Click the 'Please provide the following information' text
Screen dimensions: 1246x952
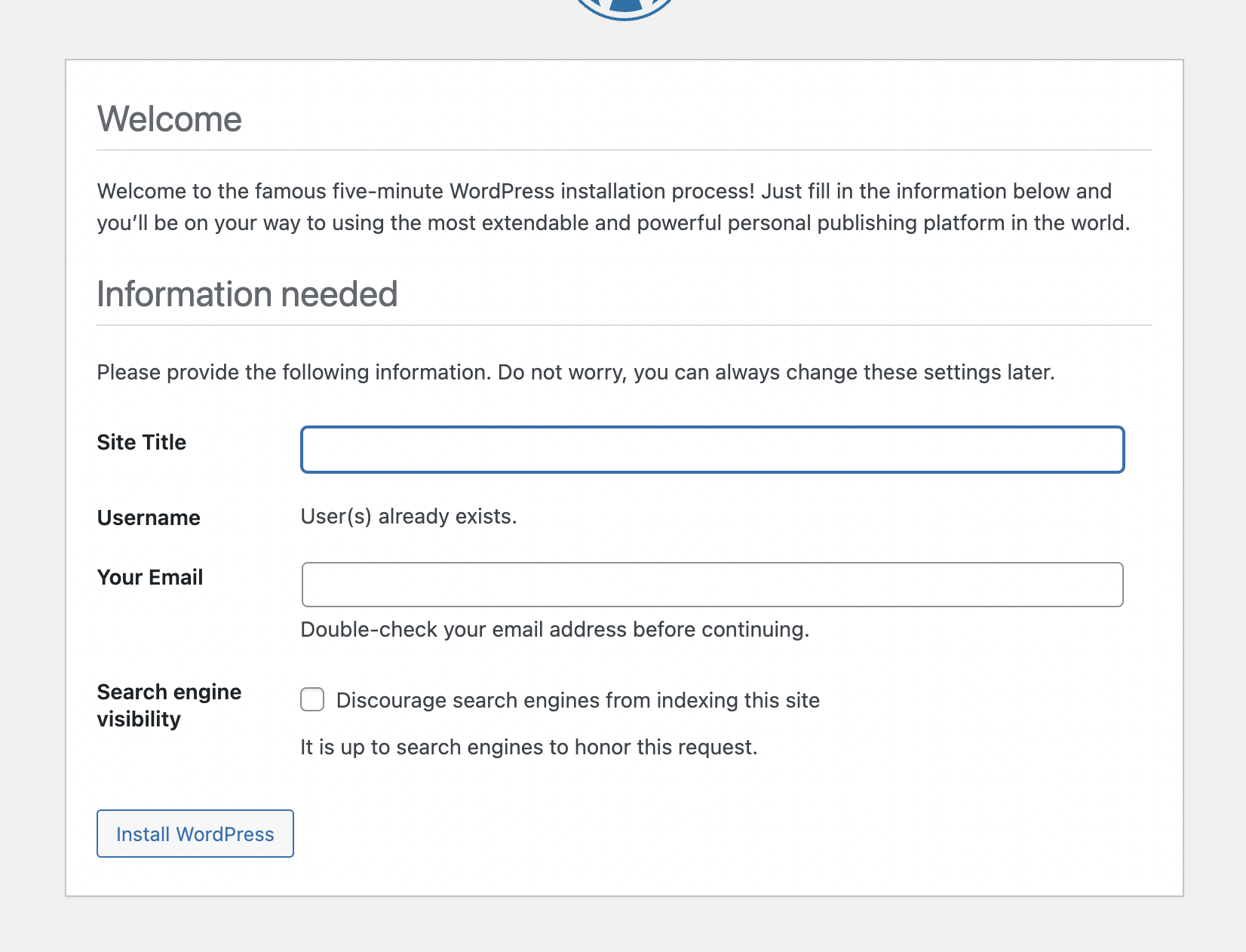point(576,372)
